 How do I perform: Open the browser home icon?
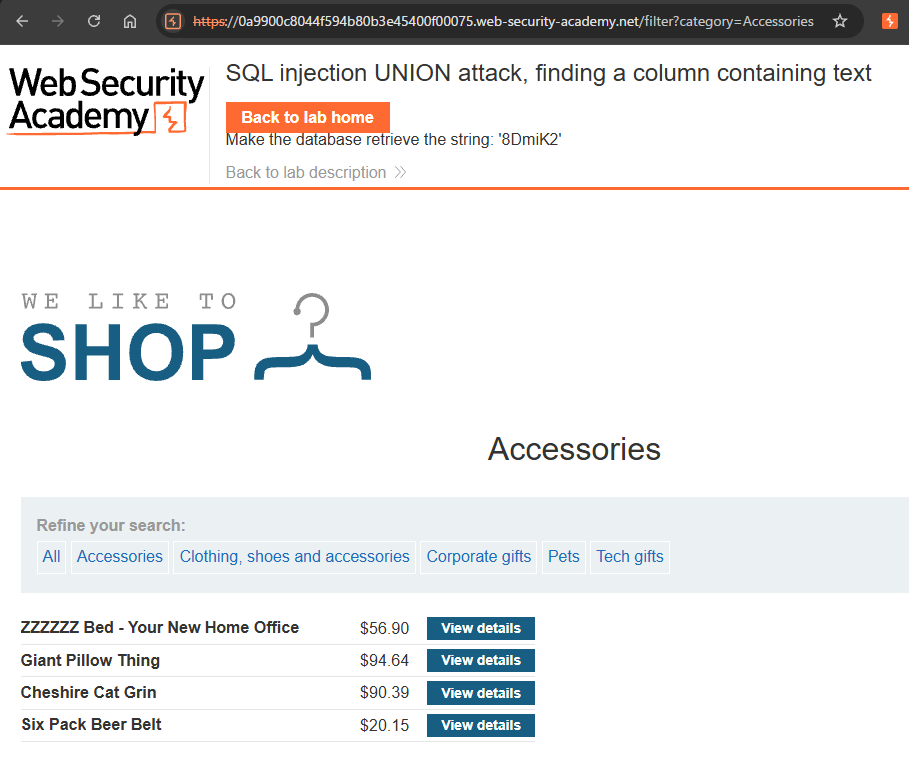(x=130, y=21)
